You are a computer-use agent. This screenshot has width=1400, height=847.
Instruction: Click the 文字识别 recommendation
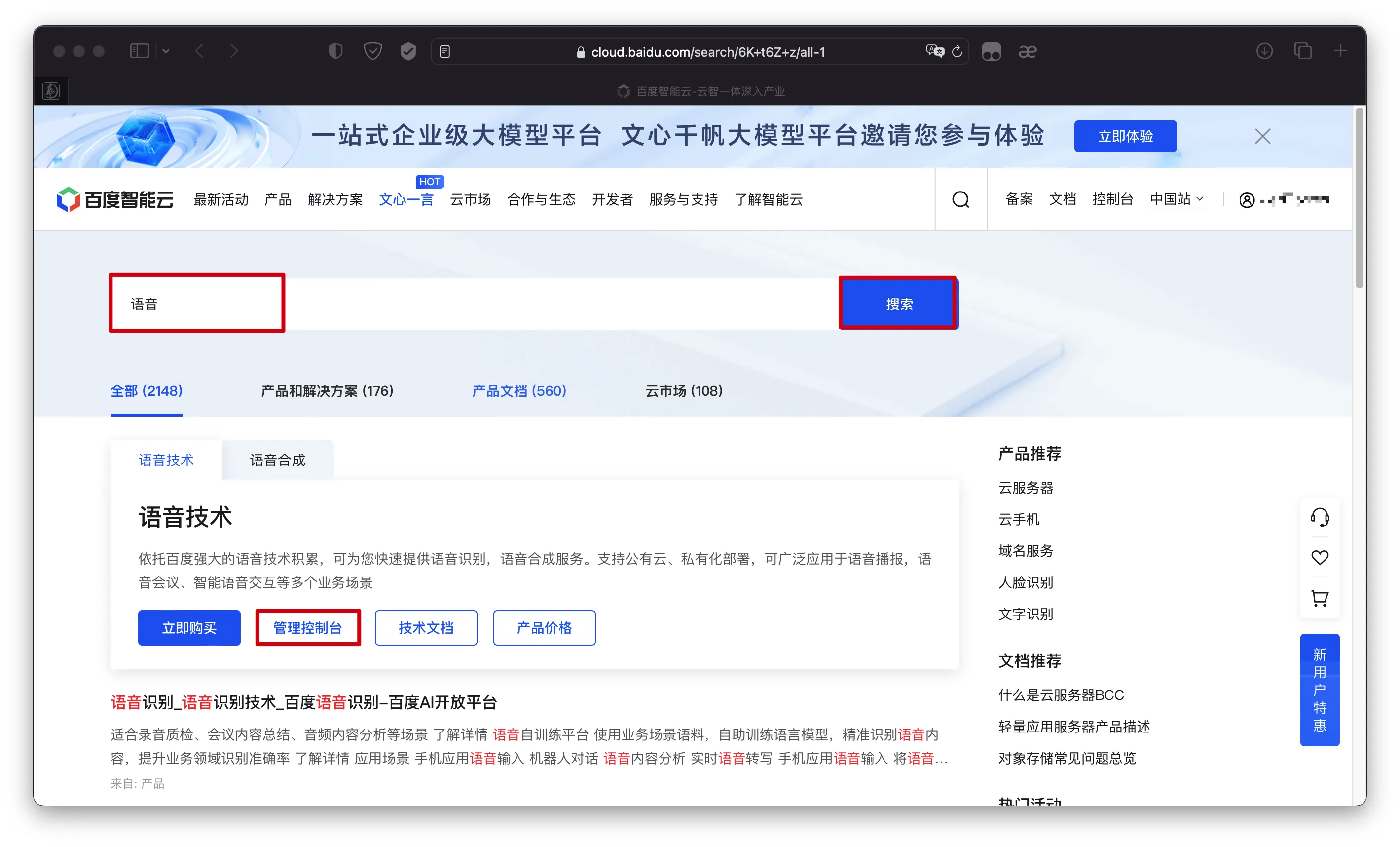point(1026,614)
